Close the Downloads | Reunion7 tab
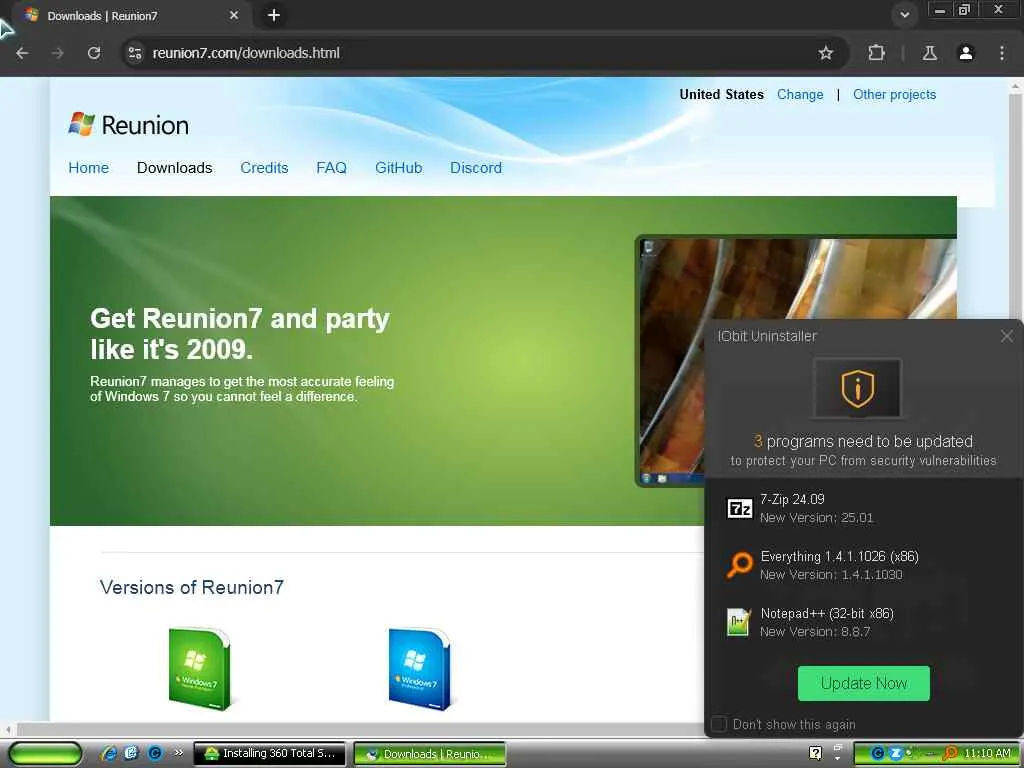1024x768 pixels. tap(234, 15)
